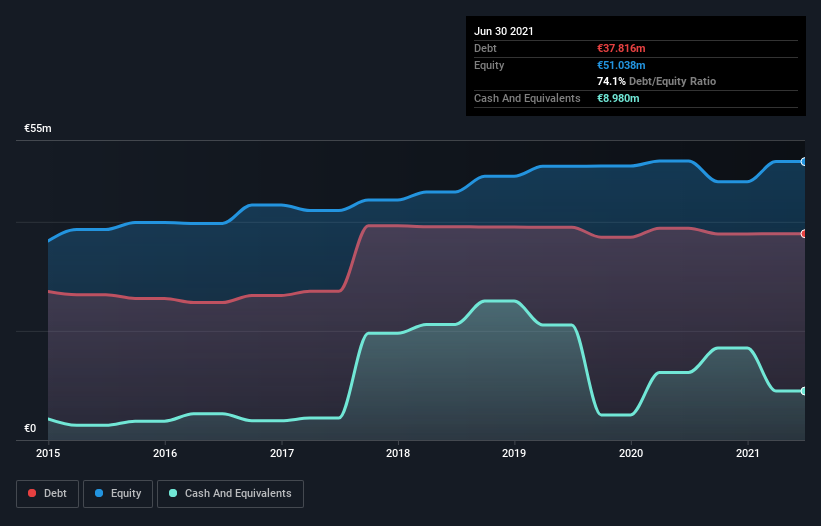Screen dimensions: 821x526
Task: Toggle Cash And Equivalents legend button
Action: (x=230, y=494)
